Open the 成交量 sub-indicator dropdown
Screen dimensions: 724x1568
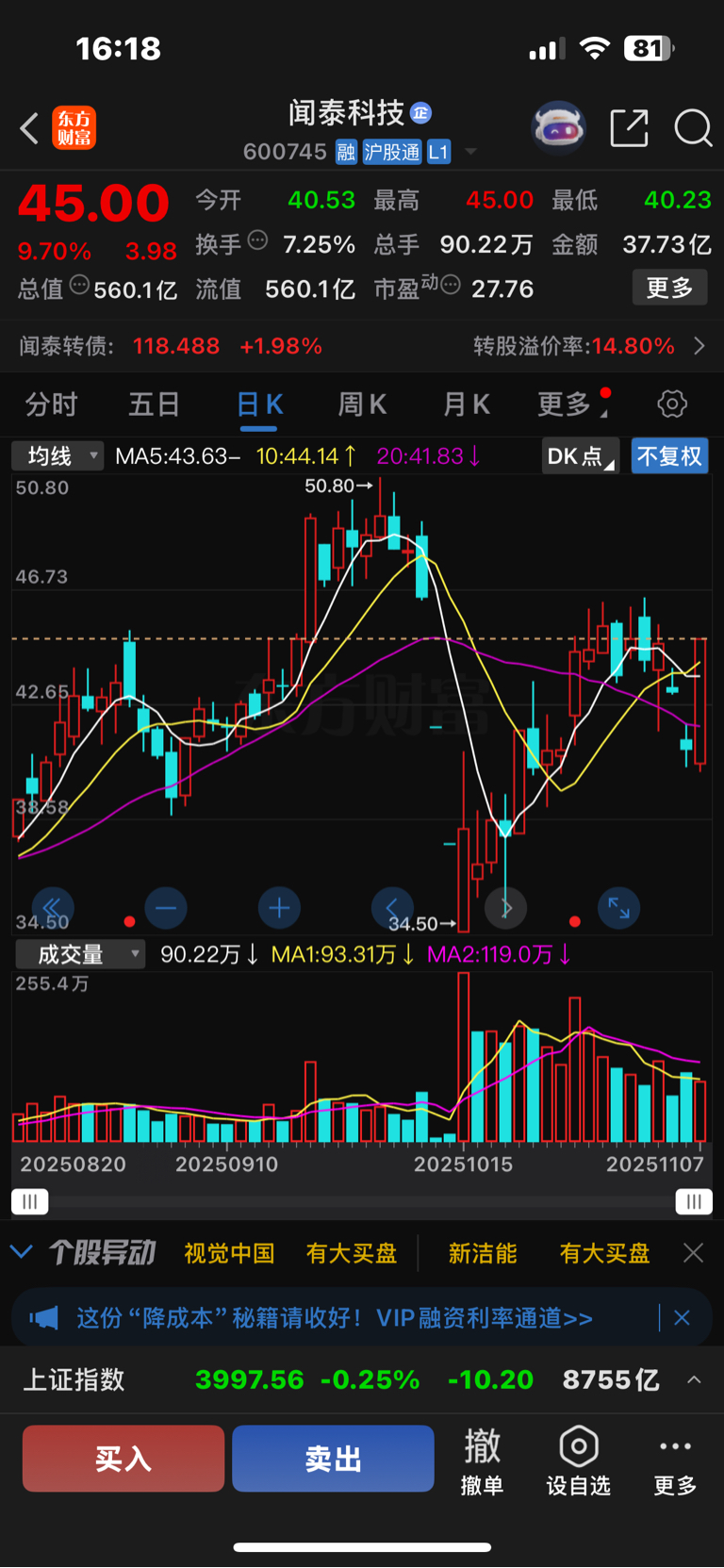click(x=80, y=954)
